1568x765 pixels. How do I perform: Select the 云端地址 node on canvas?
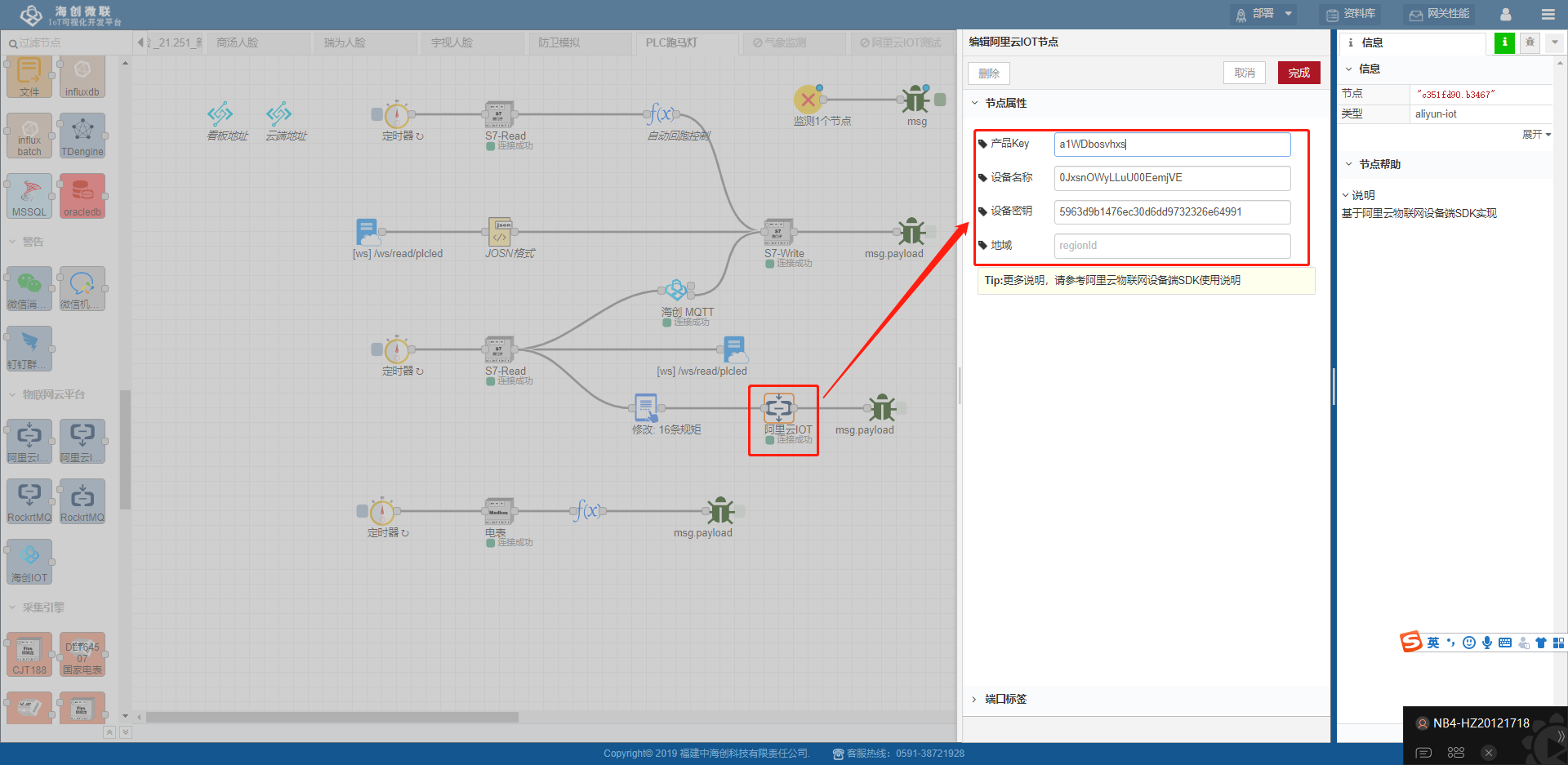279,114
